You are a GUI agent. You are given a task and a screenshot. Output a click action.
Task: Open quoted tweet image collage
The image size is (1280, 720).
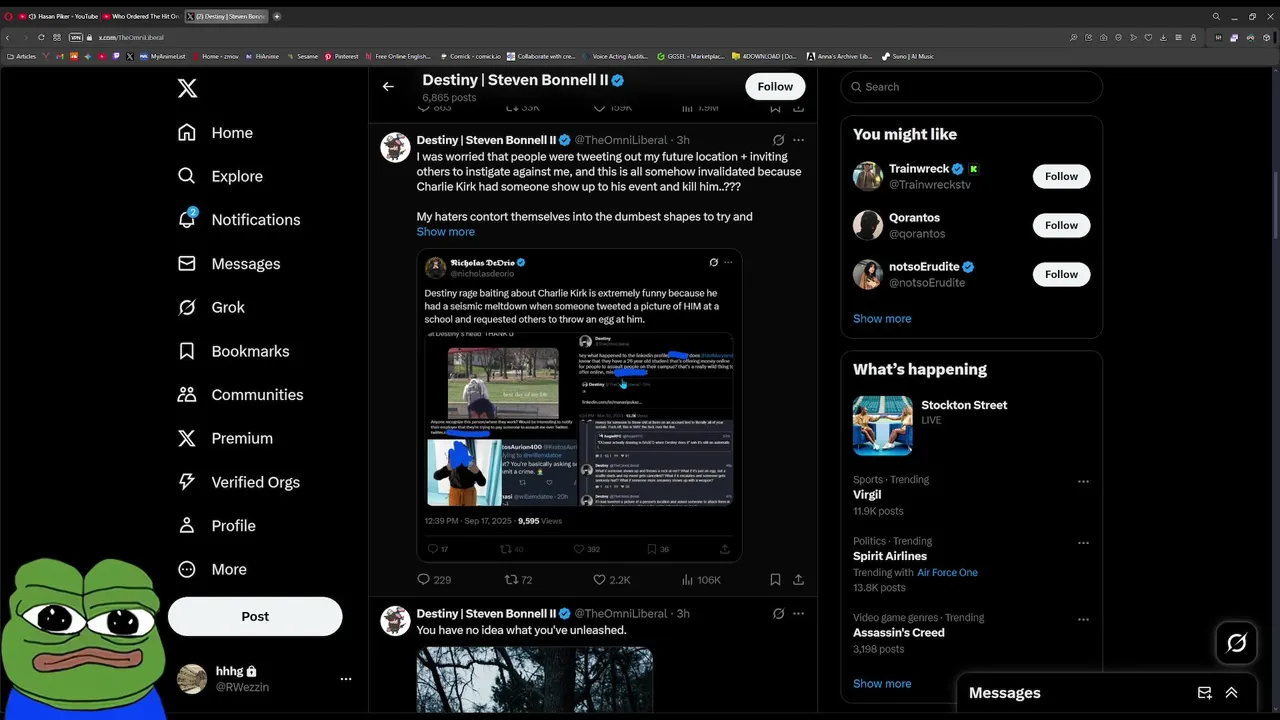click(x=580, y=420)
